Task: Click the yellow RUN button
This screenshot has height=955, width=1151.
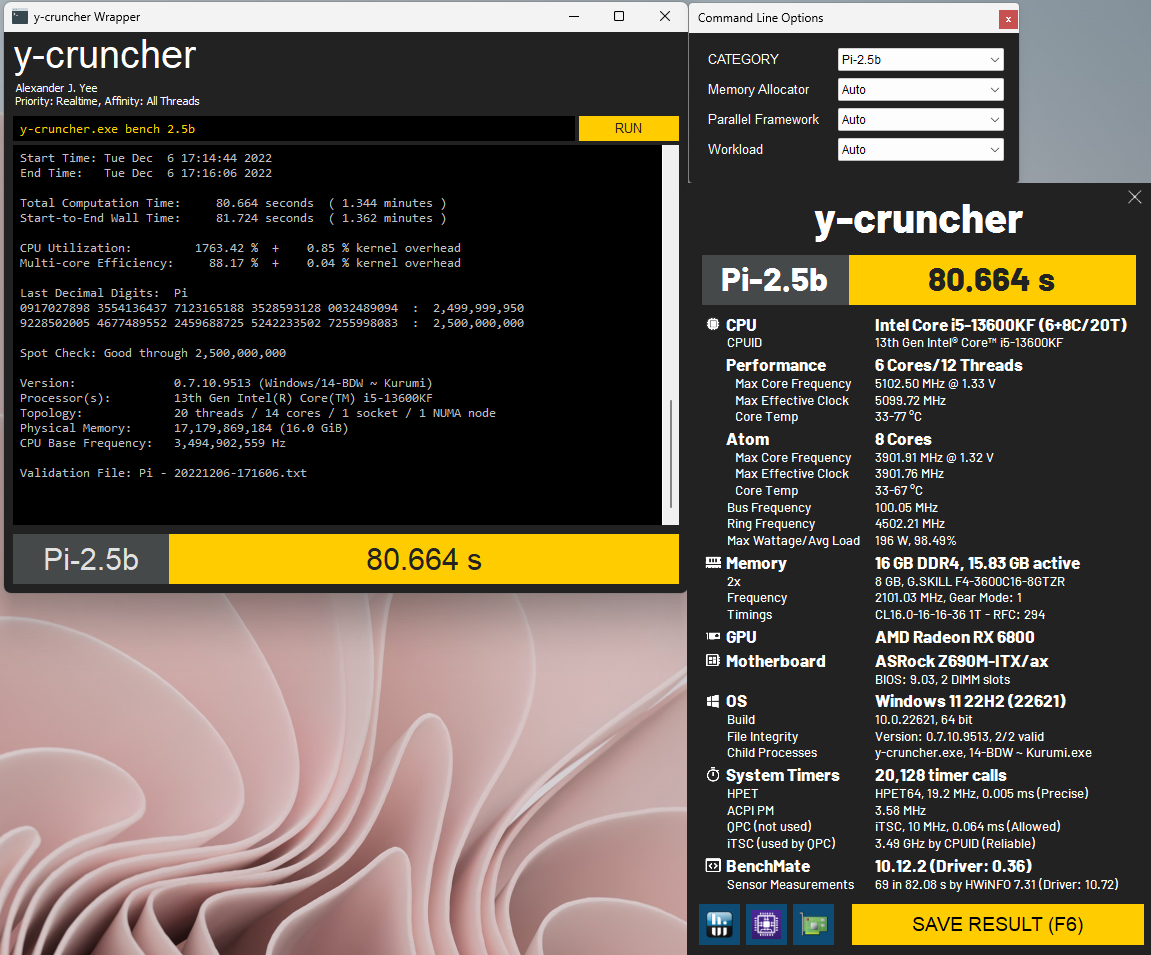Action: (x=628, y=128)
